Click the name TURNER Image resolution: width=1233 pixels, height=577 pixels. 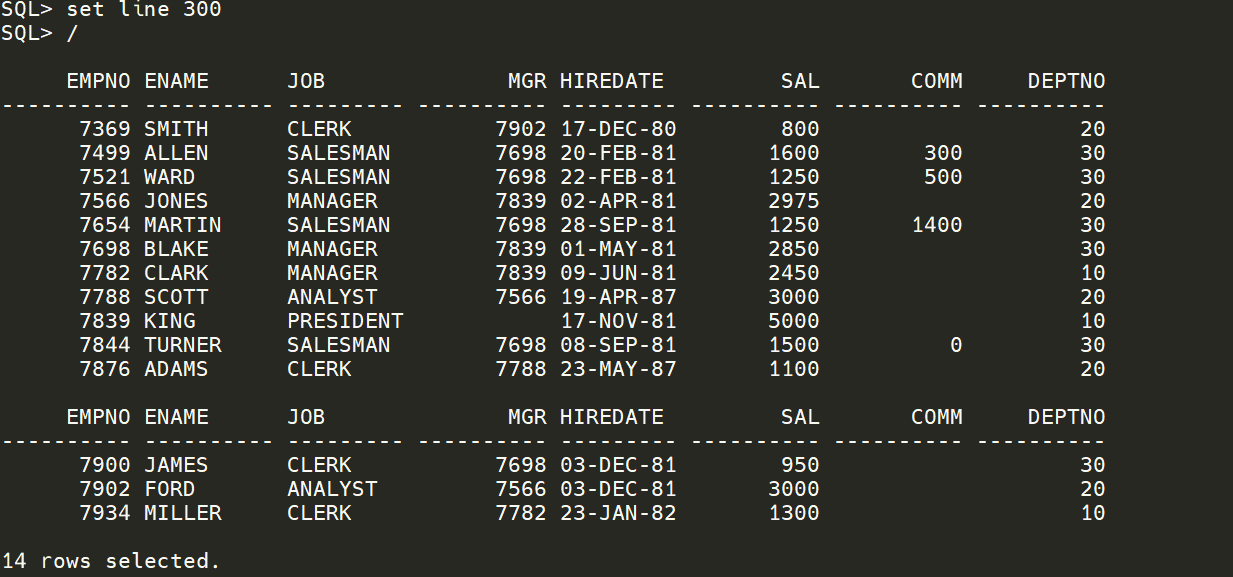pyautogui.click(x=183, y=345)
